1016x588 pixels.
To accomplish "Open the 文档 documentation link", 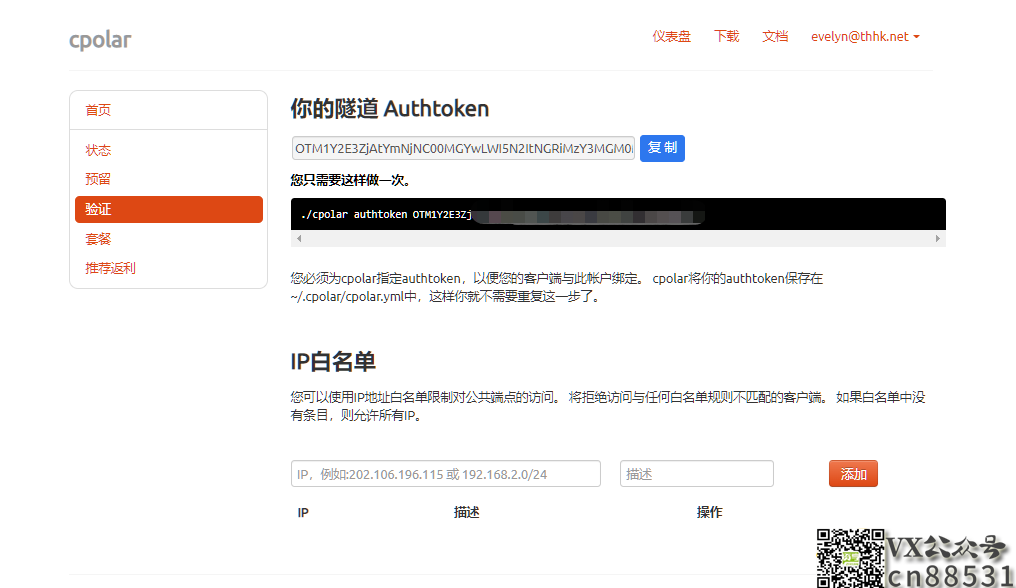I will click(x=775, y=36).
